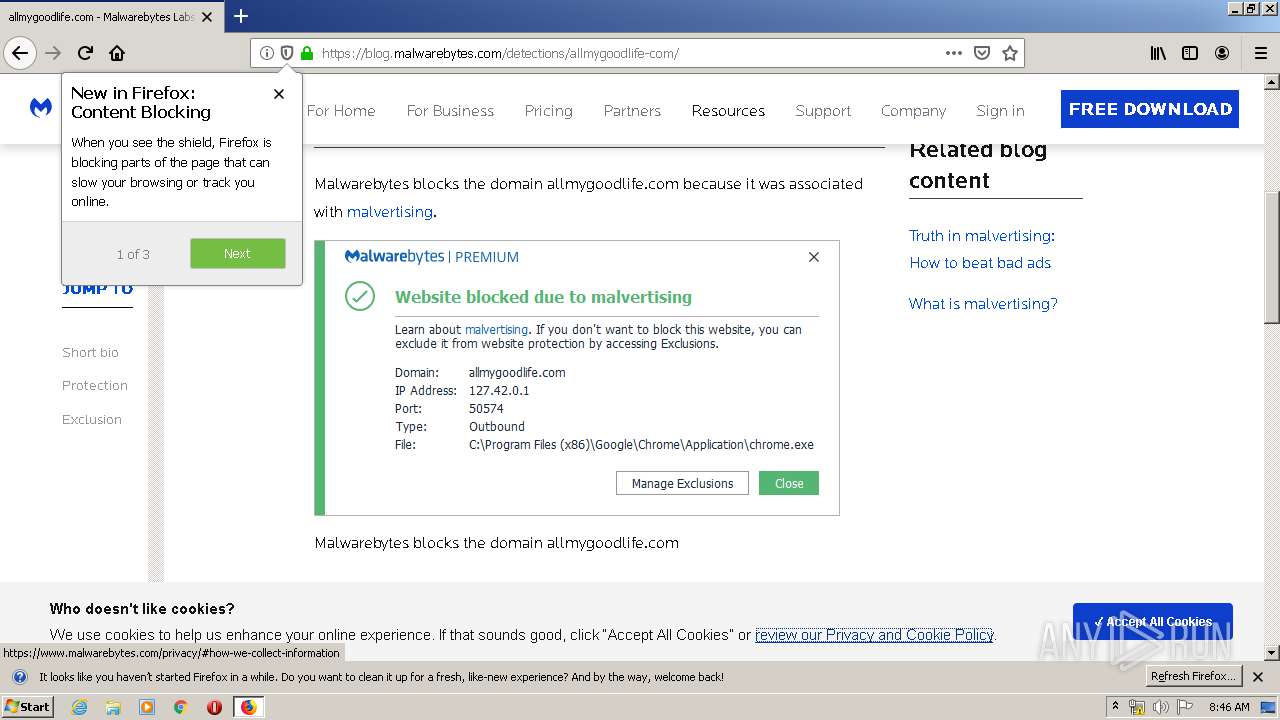Open What is malvertising? link

[983, 304]
